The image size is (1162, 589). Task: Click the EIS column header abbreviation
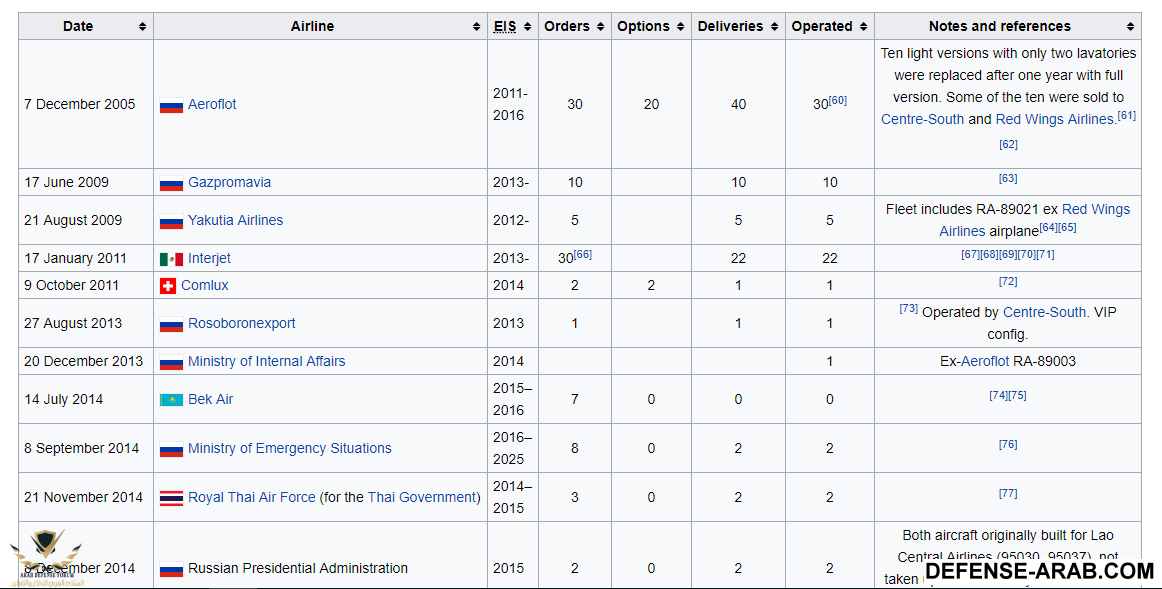(x=504, y=27)
